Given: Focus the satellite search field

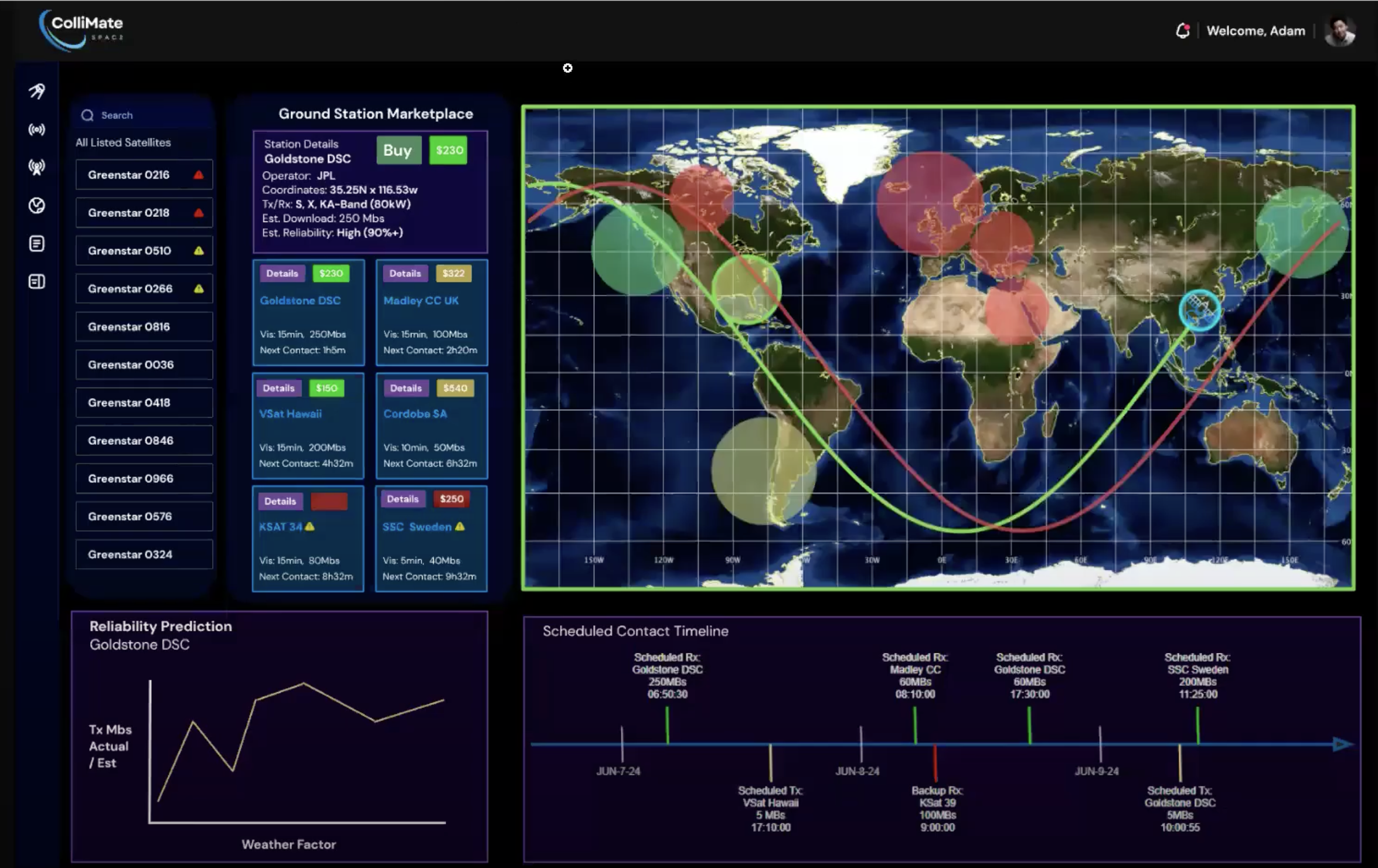Looking at the screenshot, I should point(144,115).
